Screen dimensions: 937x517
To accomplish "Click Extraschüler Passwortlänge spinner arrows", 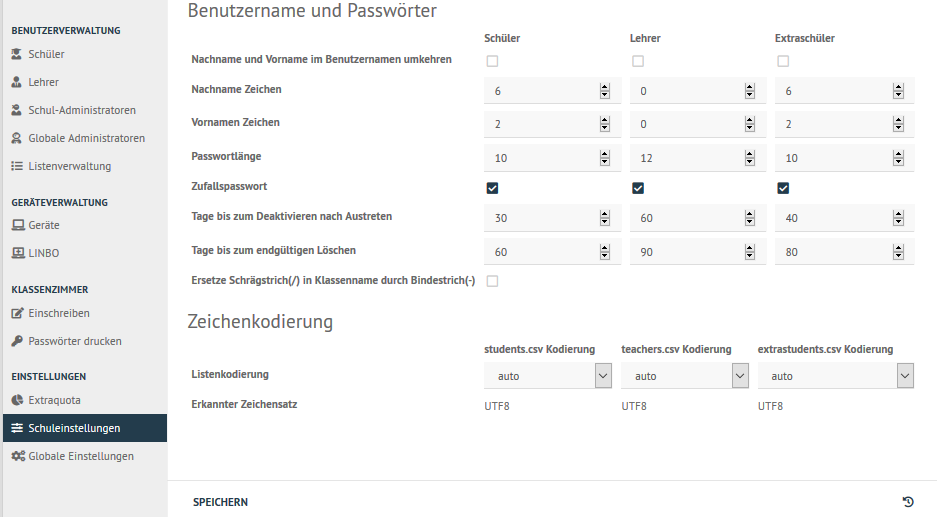I will (x=898, y=158).
